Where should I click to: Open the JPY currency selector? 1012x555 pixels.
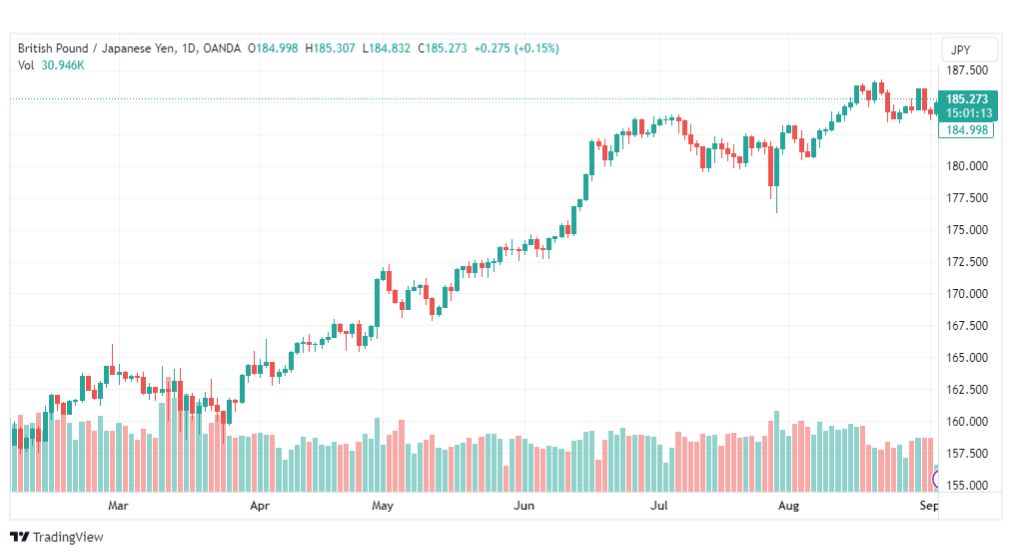[x=969, y=50]
